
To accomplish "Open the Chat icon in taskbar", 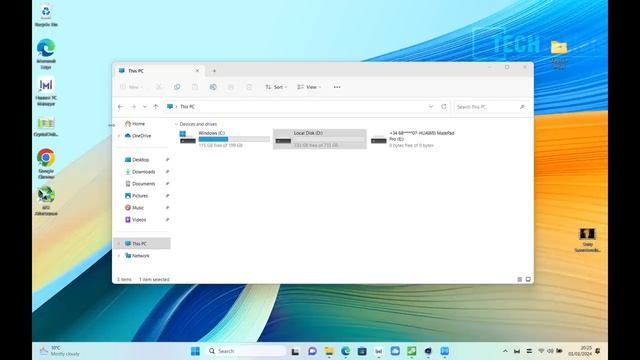I will [312, 351].
